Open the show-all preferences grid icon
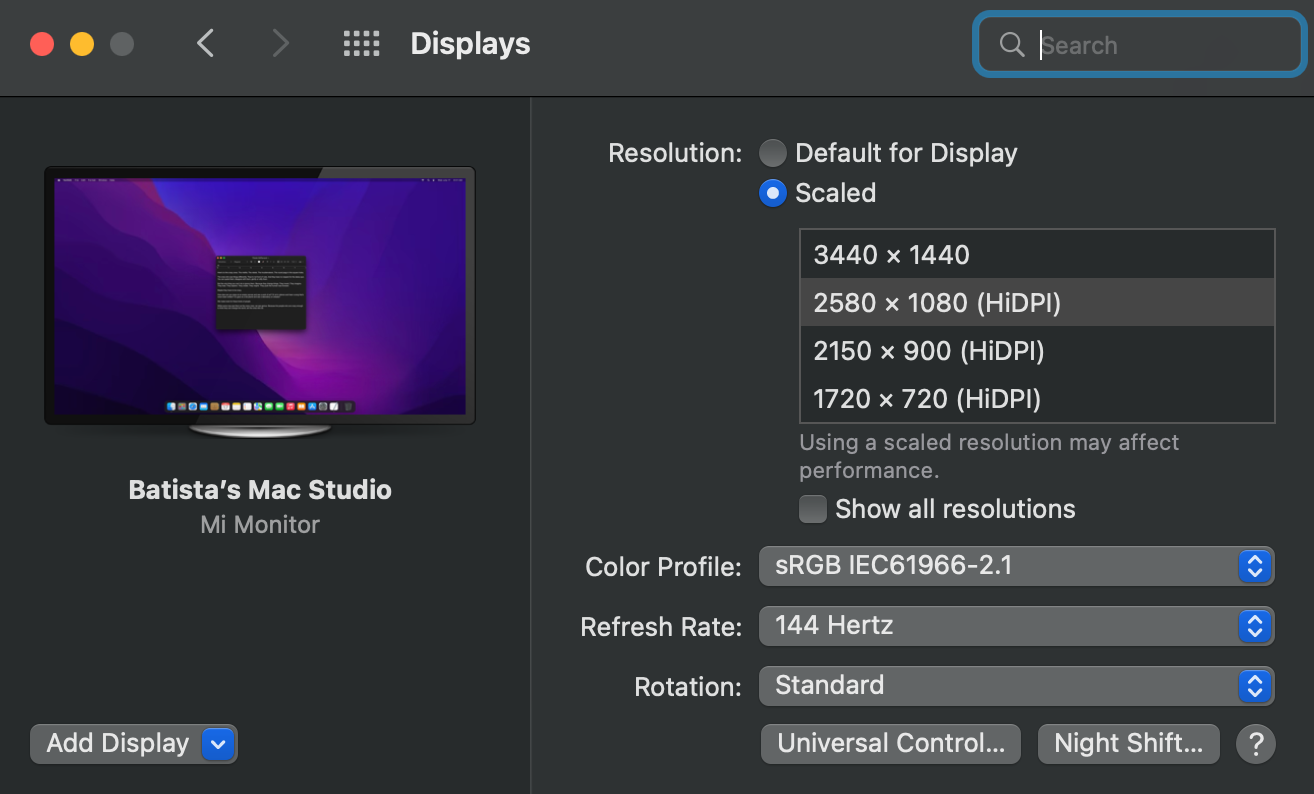 (x=362, y=44)
